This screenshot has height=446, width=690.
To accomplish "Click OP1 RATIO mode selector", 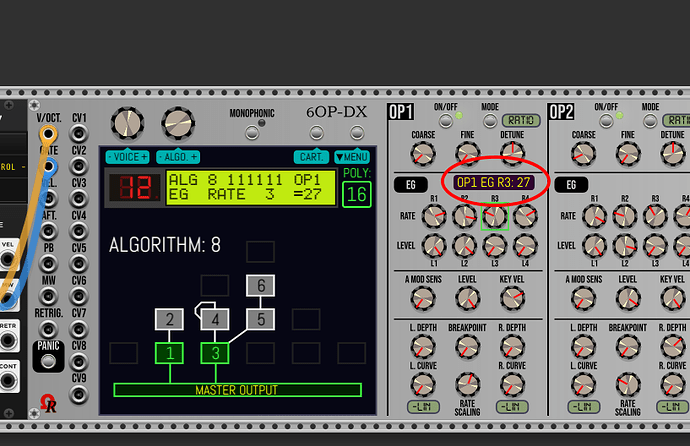I will click(x=520, y=121).
